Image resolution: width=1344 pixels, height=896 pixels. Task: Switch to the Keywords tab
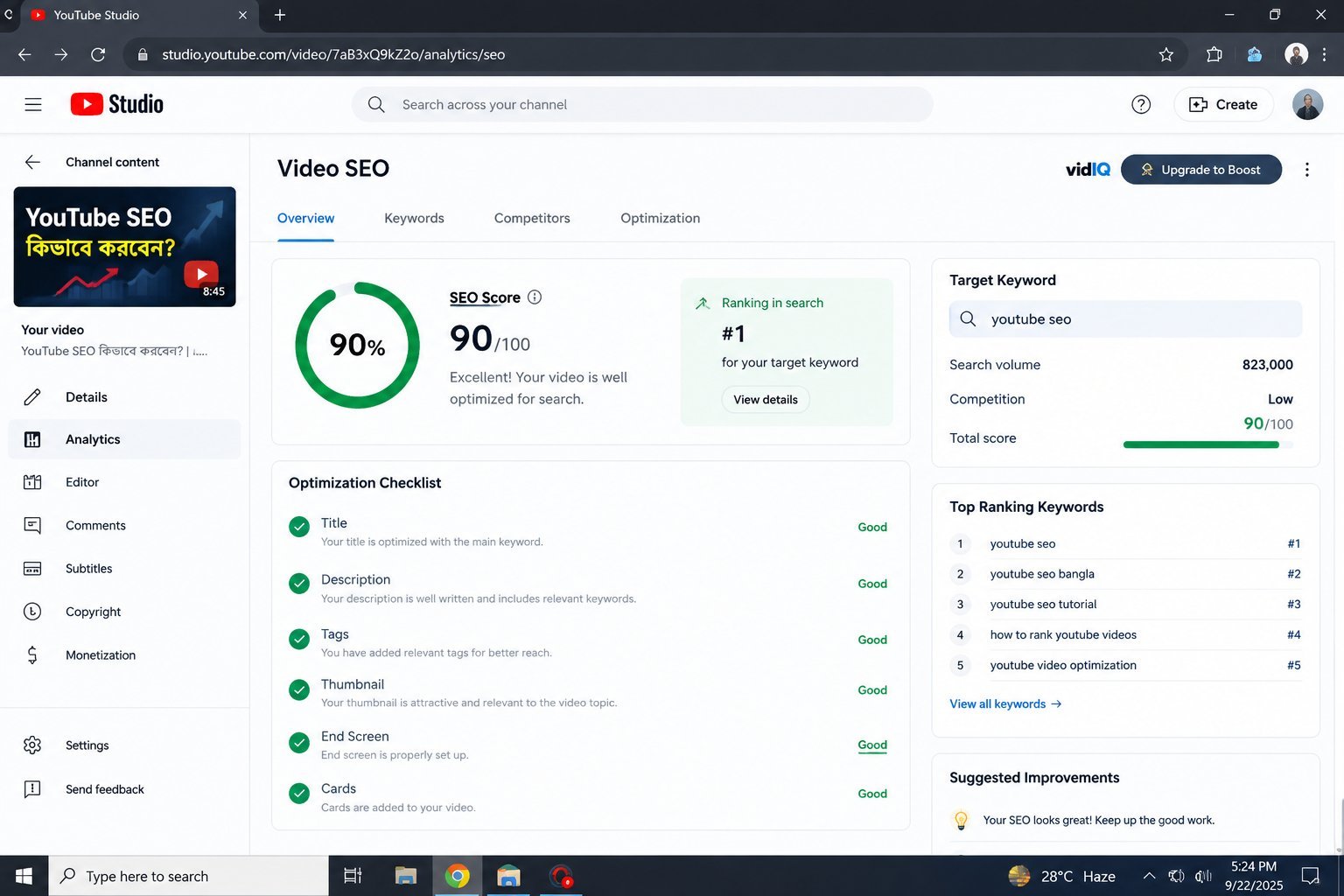click(x=414, y=219)
